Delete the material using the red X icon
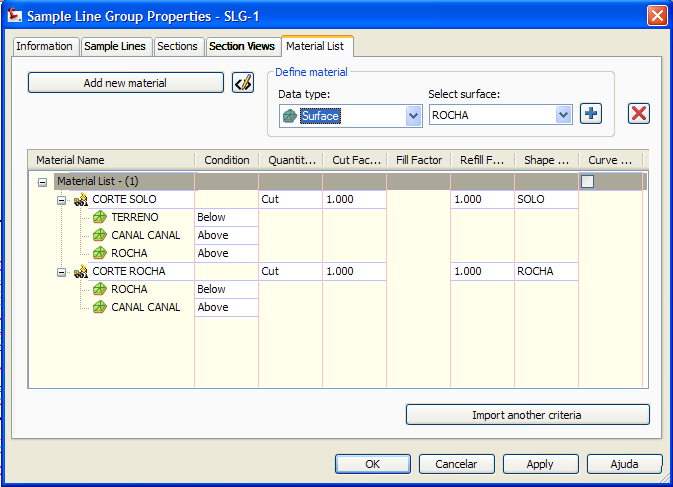673x487 pixels. [x=639, y=114]
